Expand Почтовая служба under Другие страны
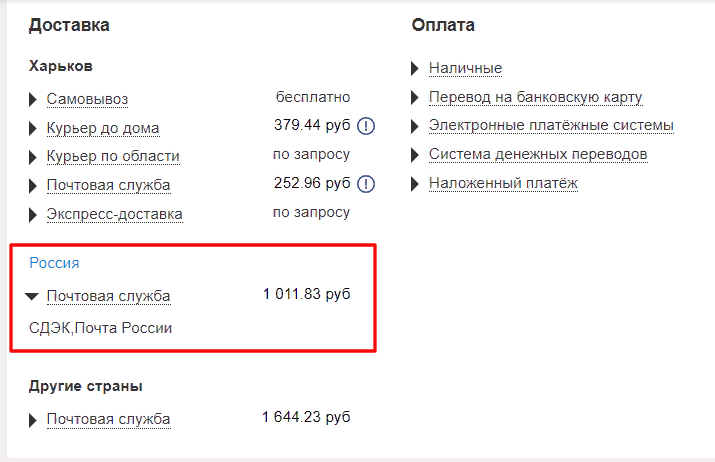 pos(33,419)
